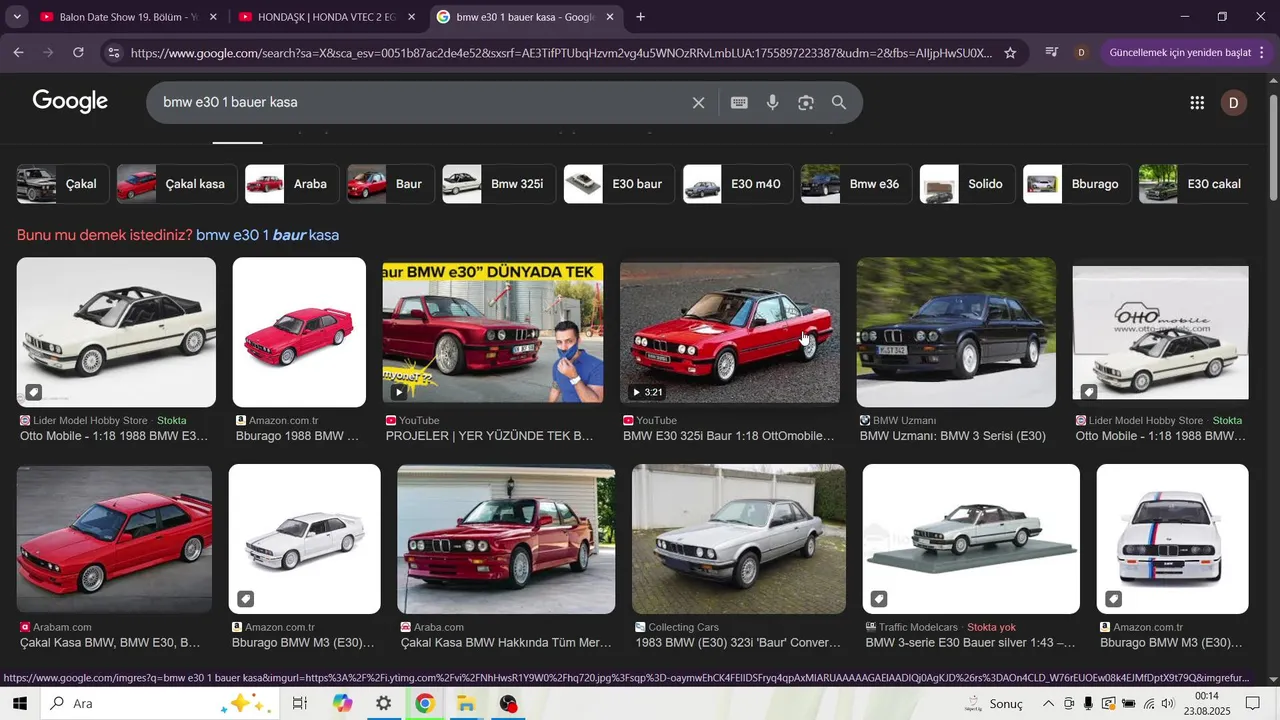This screenshot has height=720, width=1280.
Task: Open the PROJELER YouTube video thumbnail
Action: [493, 333]
